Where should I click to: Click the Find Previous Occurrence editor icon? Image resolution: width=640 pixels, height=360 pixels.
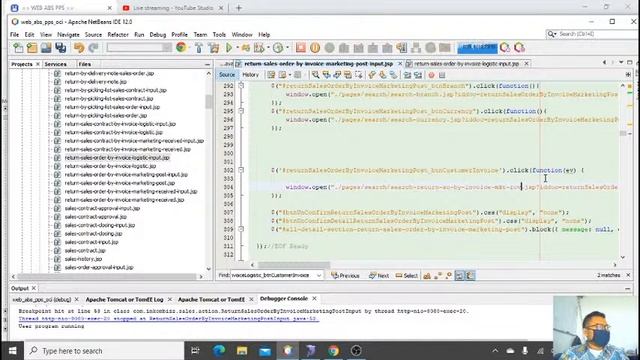tap(326, 75)
